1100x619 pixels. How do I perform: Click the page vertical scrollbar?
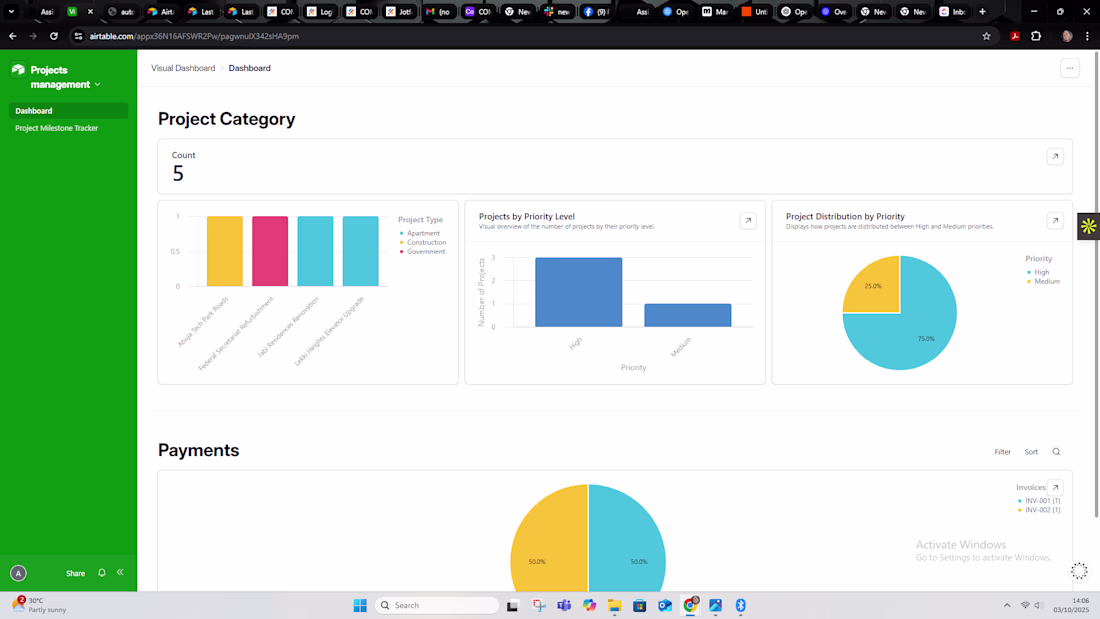pos(1096,284)
